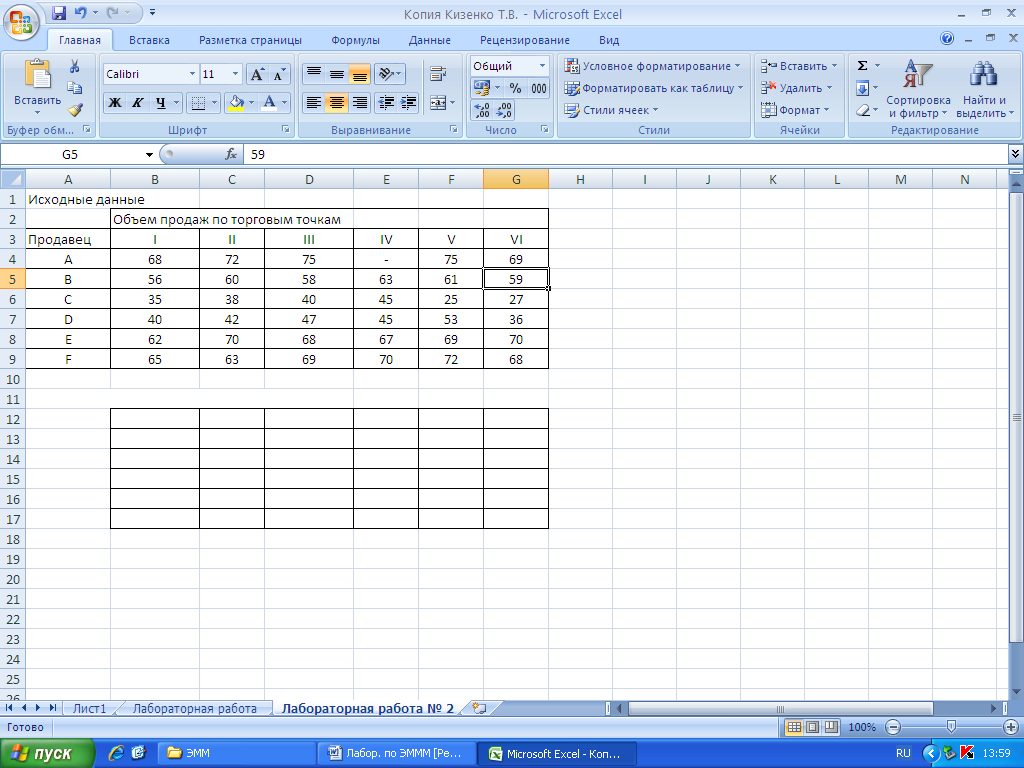The height and width of the screenshot is (768, 1024).
Task: Click the Wrap Text icon
Action: tap(438, 74)
